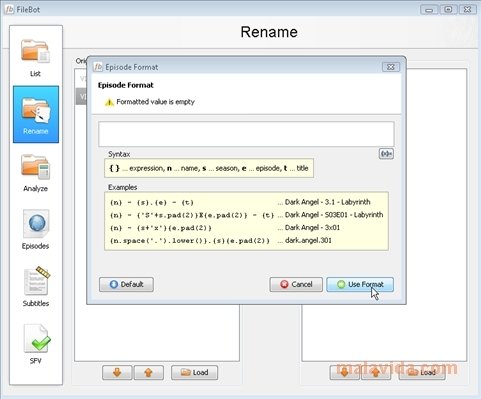
Task: Click result text "dark.angel.301"
Action: (308, 240)
